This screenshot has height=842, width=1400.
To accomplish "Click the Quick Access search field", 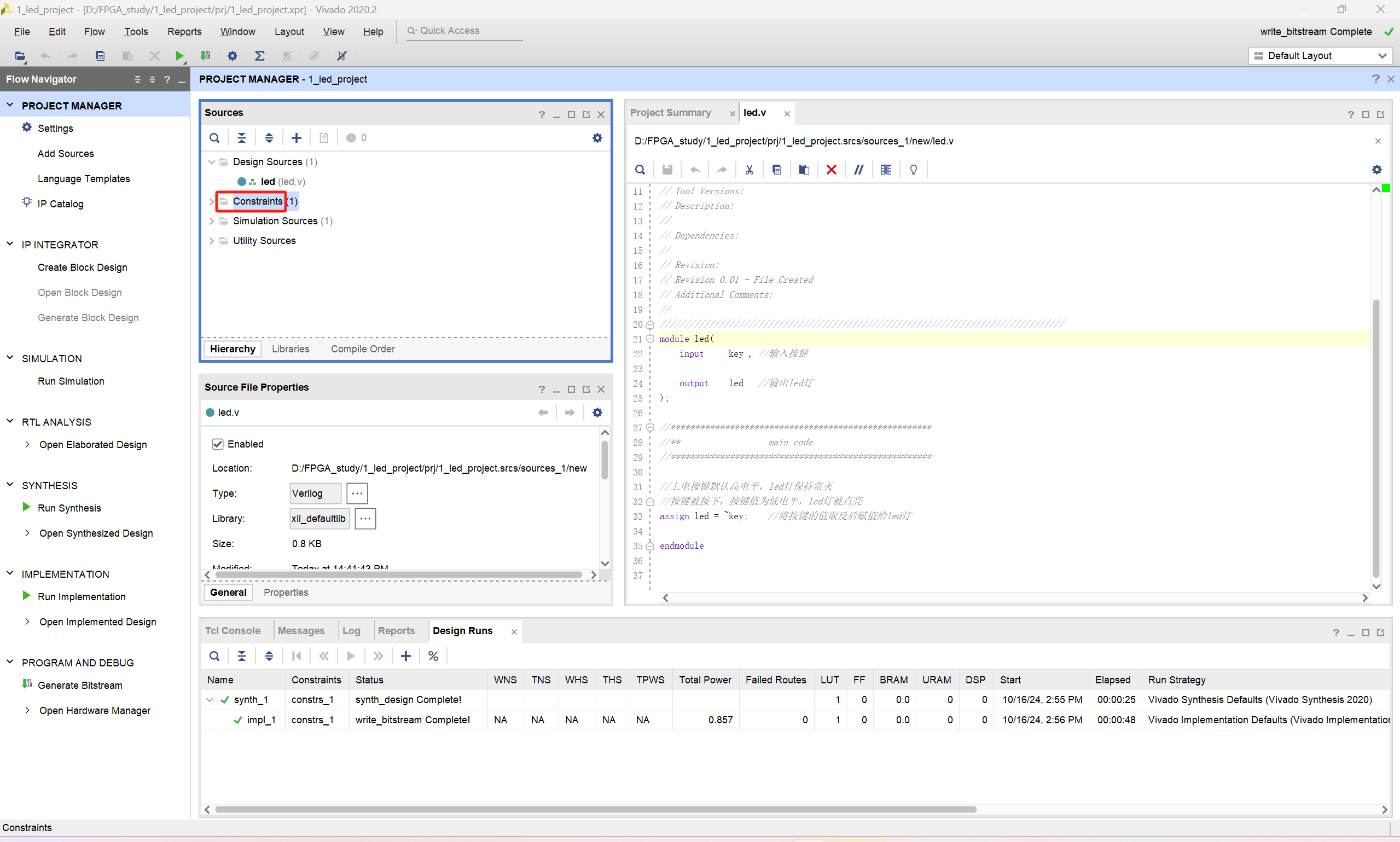I will 465,31.
